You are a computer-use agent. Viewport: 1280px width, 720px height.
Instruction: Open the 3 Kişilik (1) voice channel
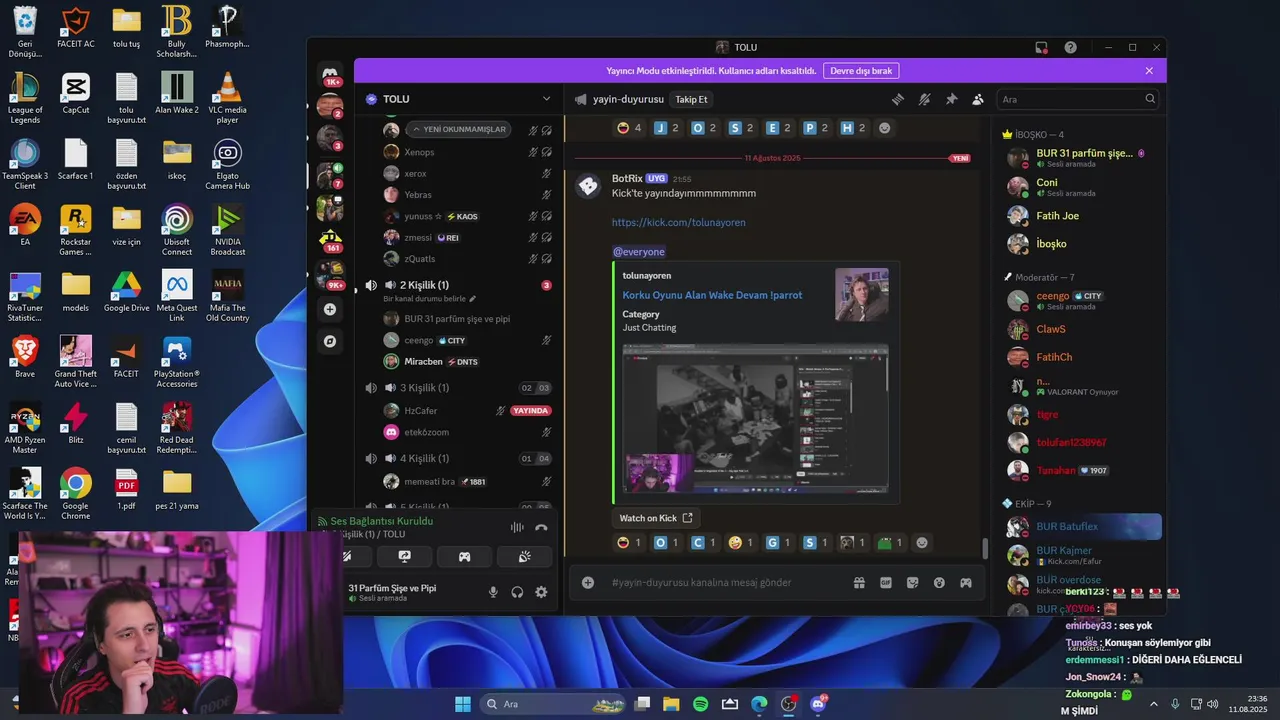(424, 388)
